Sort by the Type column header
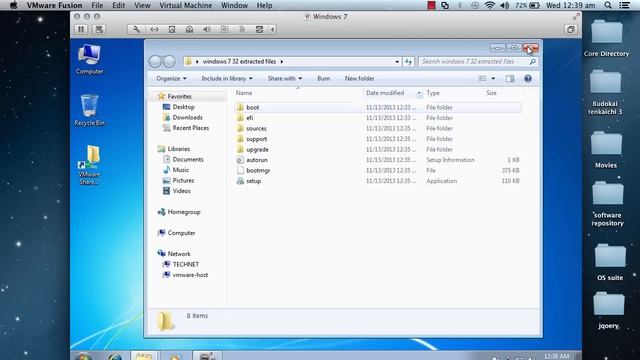Viewport: 640px width, 360px height. click(x=433, y=93)
